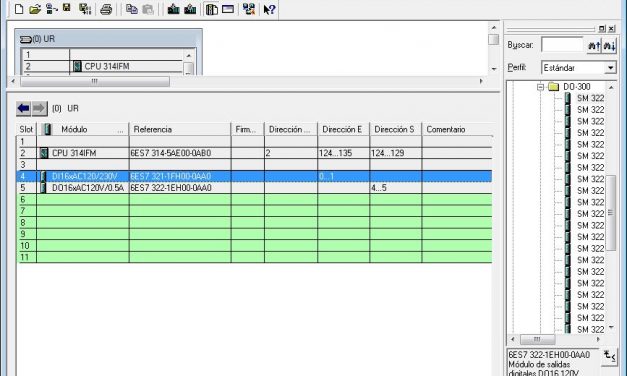Viewport: 627px width, 376px height.
Task: Copy the selected module
Action: 132,9
